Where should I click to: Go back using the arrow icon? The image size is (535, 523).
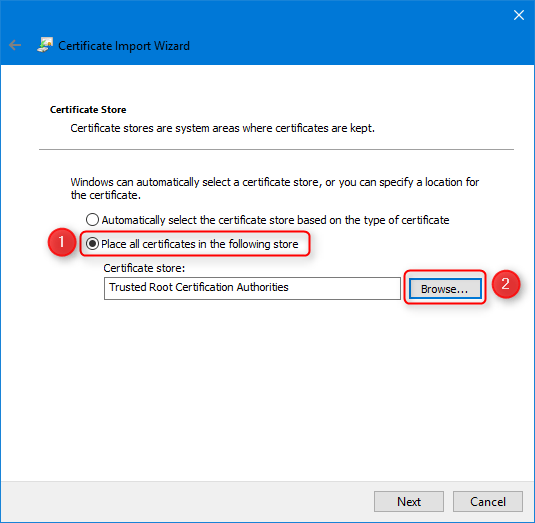click(x=15, y=45)
